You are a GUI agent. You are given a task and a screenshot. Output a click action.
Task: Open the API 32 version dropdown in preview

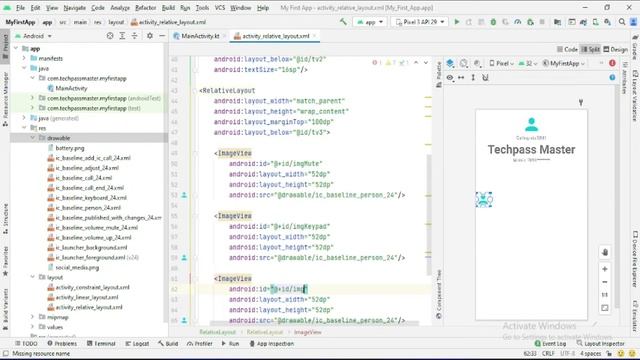528,63
